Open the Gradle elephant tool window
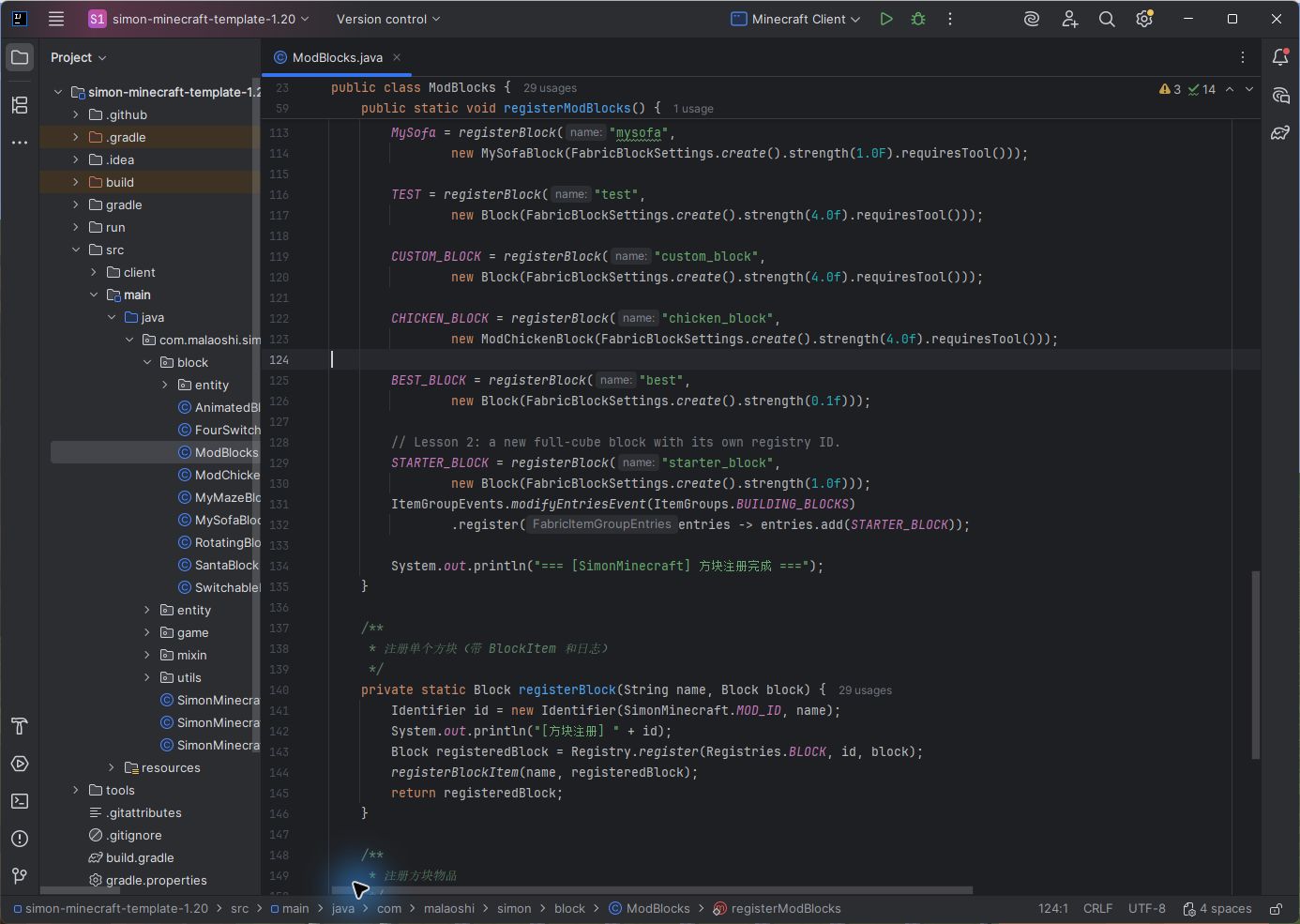 1280,132
